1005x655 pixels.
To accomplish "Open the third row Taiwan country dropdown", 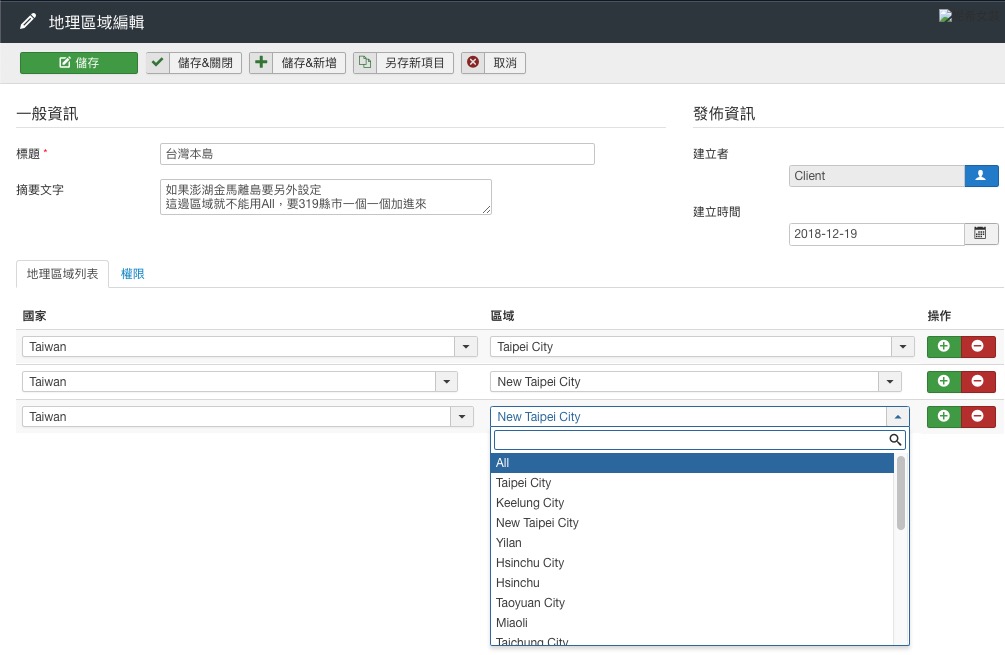I will coord(248,417).
